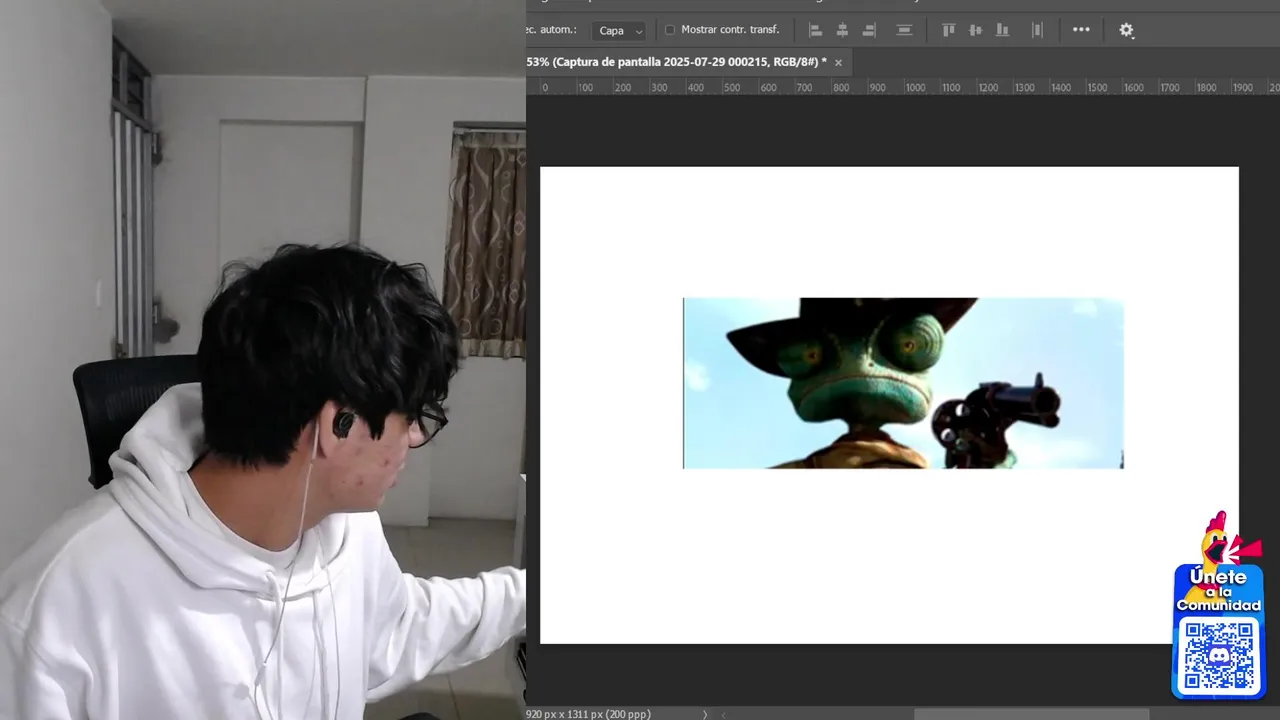1280x720 pixels.
Task: Align right edges of layers
Action: pos(869,30)
